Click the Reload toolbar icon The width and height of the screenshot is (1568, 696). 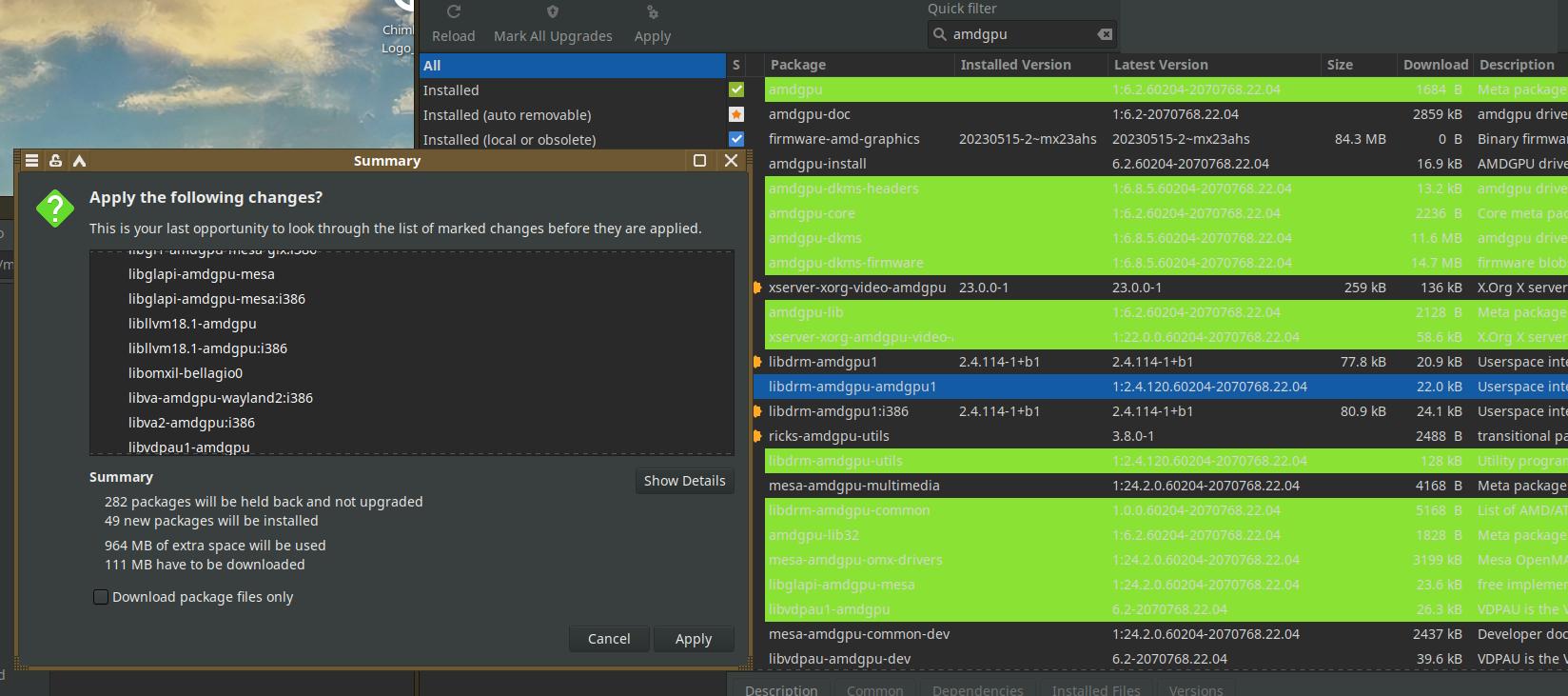(454, 12)
